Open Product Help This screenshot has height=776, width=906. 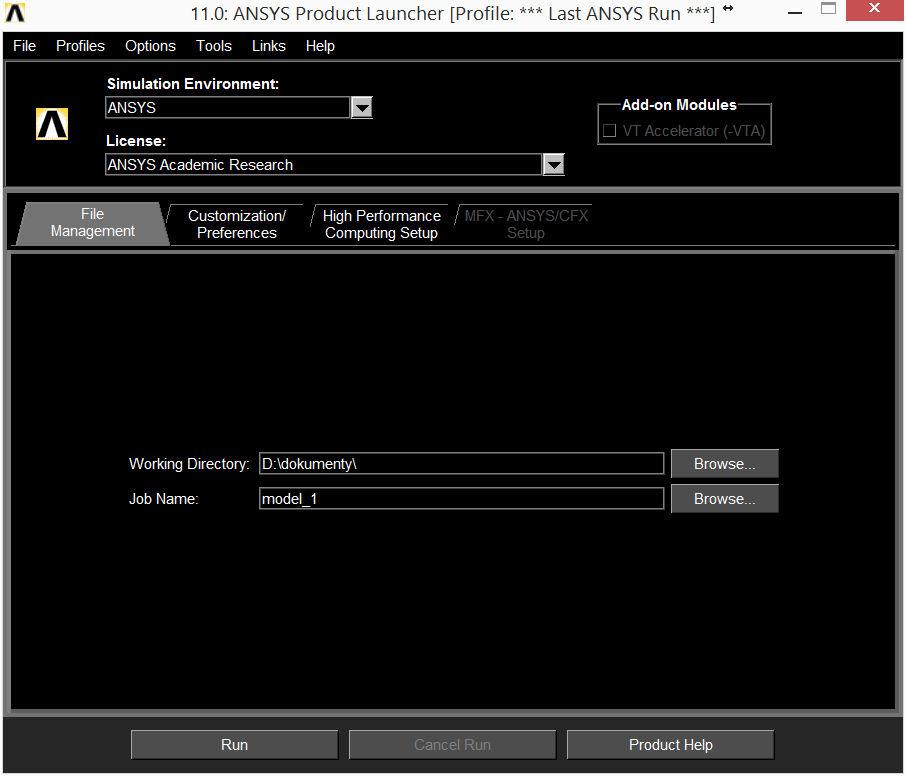click(x=670, y=745)
